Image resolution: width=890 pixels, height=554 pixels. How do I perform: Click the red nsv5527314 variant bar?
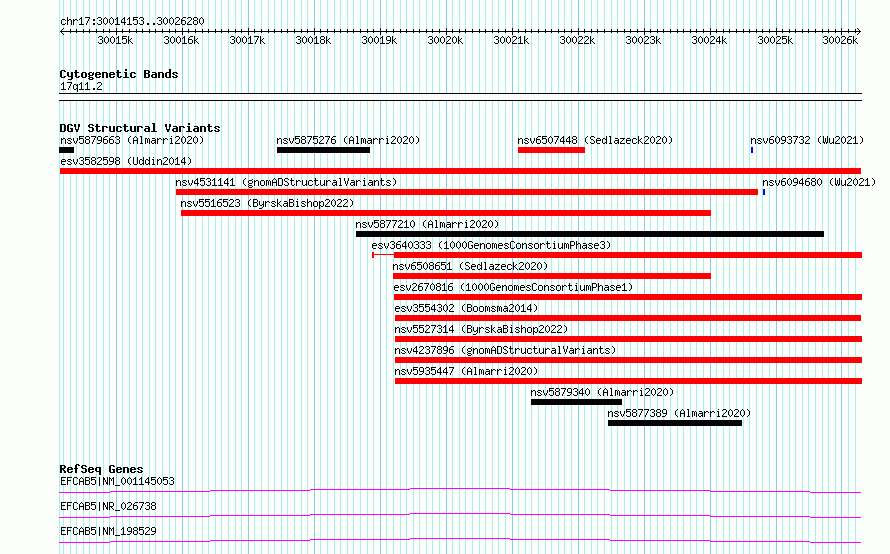tap(628, 339)
